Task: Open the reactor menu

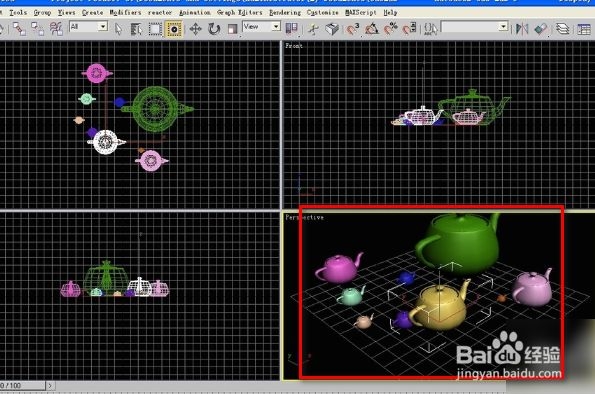Action: point(160,13)
